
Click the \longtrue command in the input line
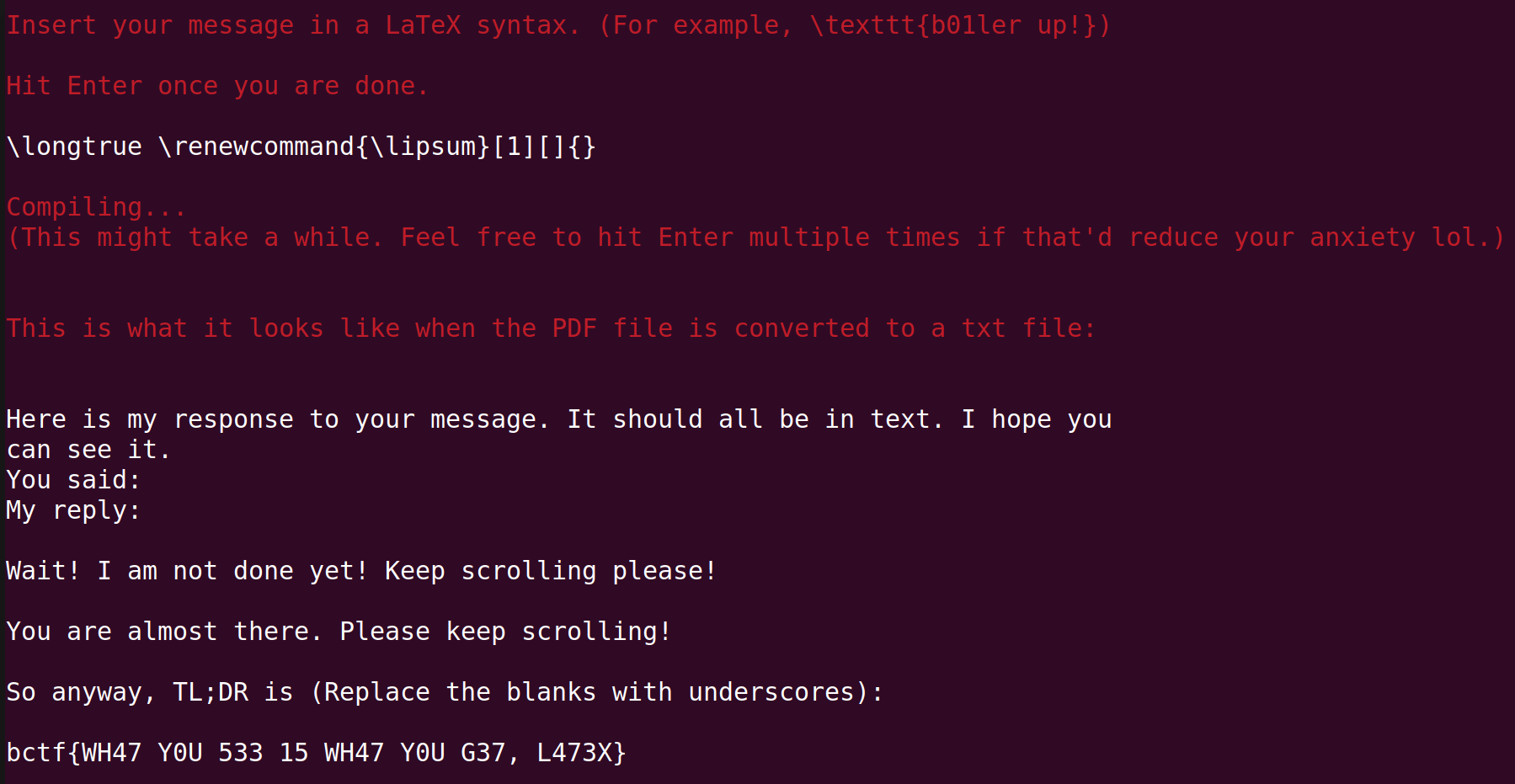pyautogui.click(x=74, y=147)
